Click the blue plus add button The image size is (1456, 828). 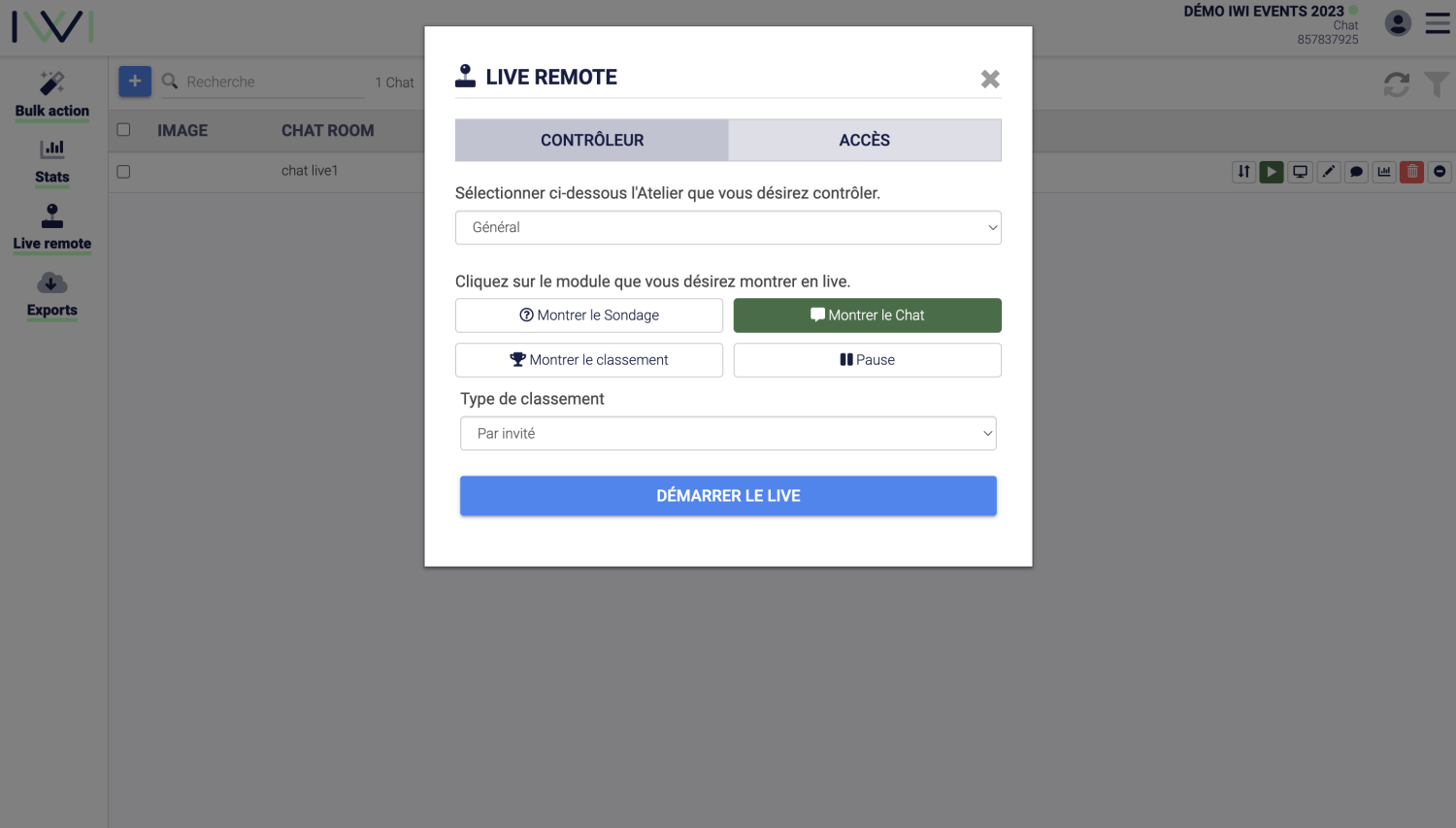point(135,82)
